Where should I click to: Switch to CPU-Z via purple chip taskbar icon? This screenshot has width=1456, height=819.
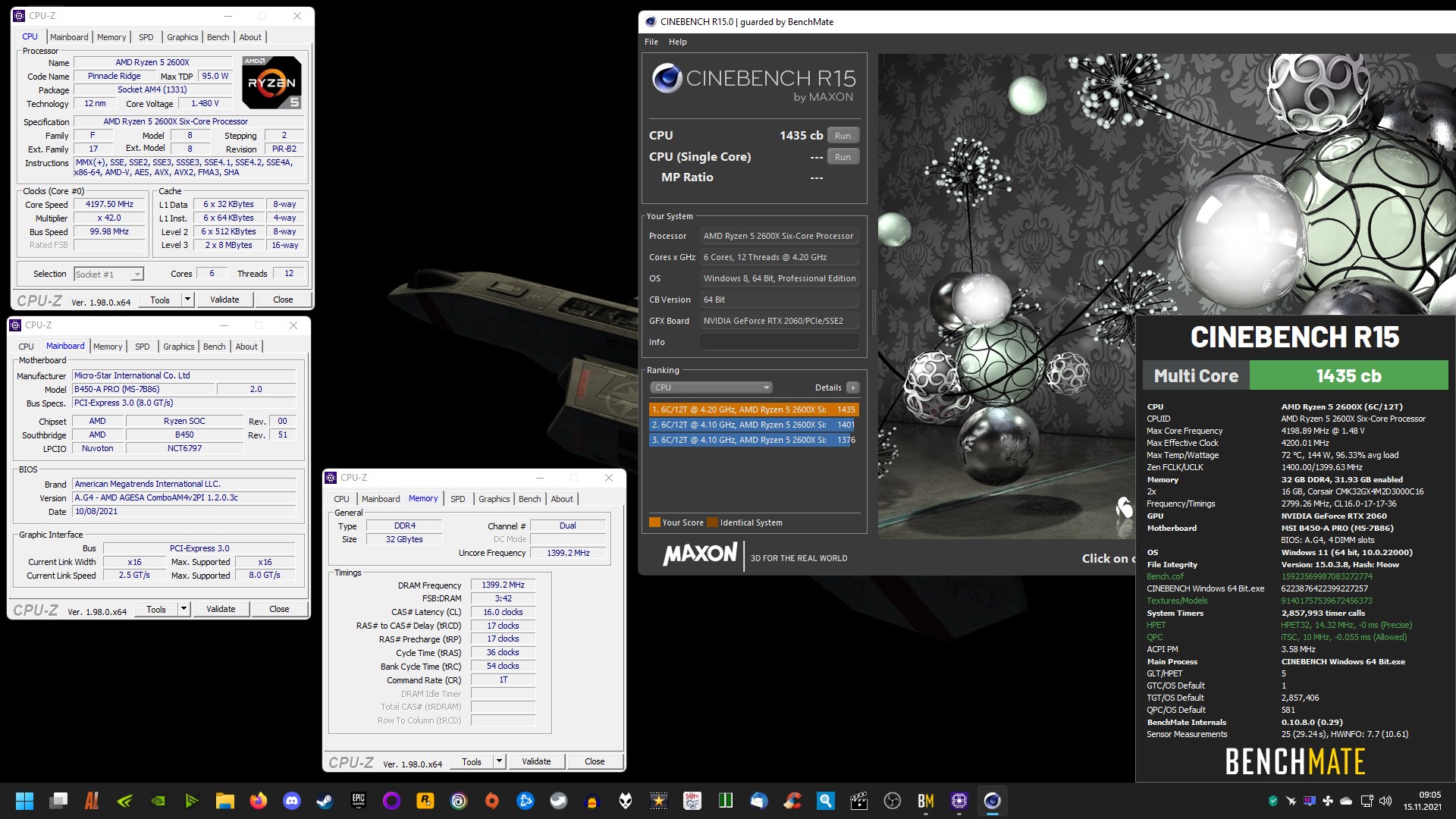tap(959, 801)
